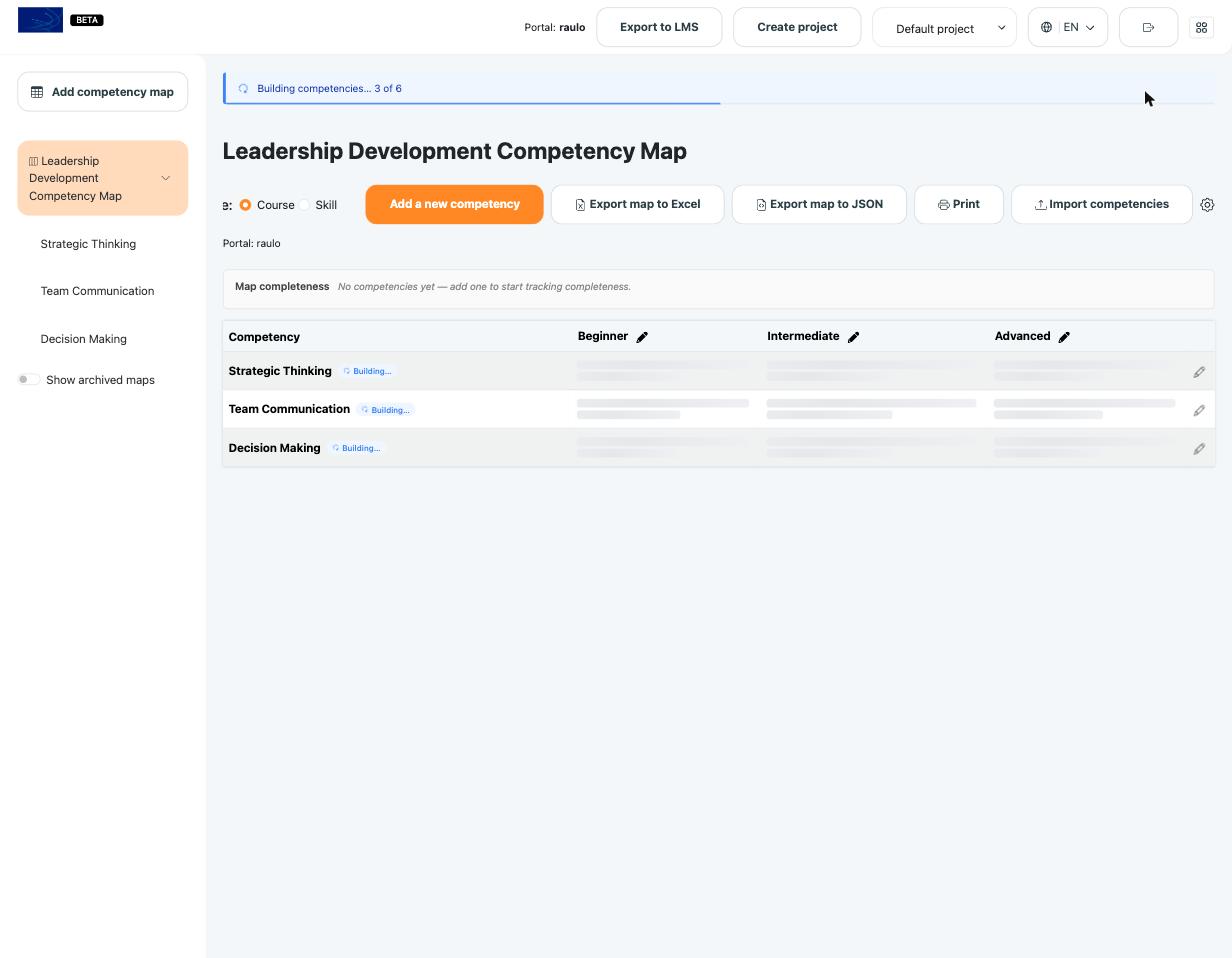Click the Decision Making competency name in table
The image size is (1232, 958).
pyautogui.click(x=274, y=448)
